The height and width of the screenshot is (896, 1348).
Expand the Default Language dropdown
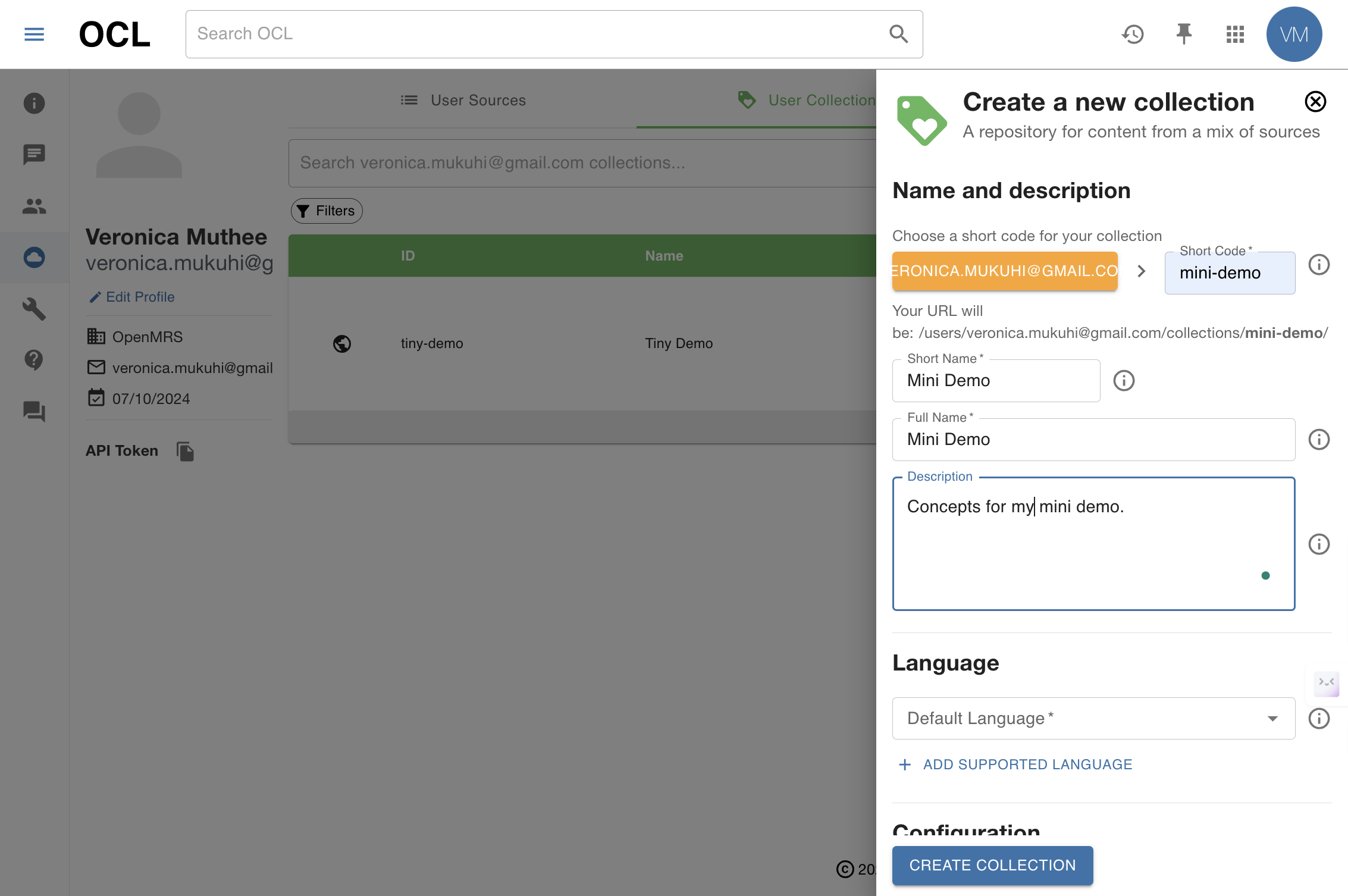point(1093,718)
